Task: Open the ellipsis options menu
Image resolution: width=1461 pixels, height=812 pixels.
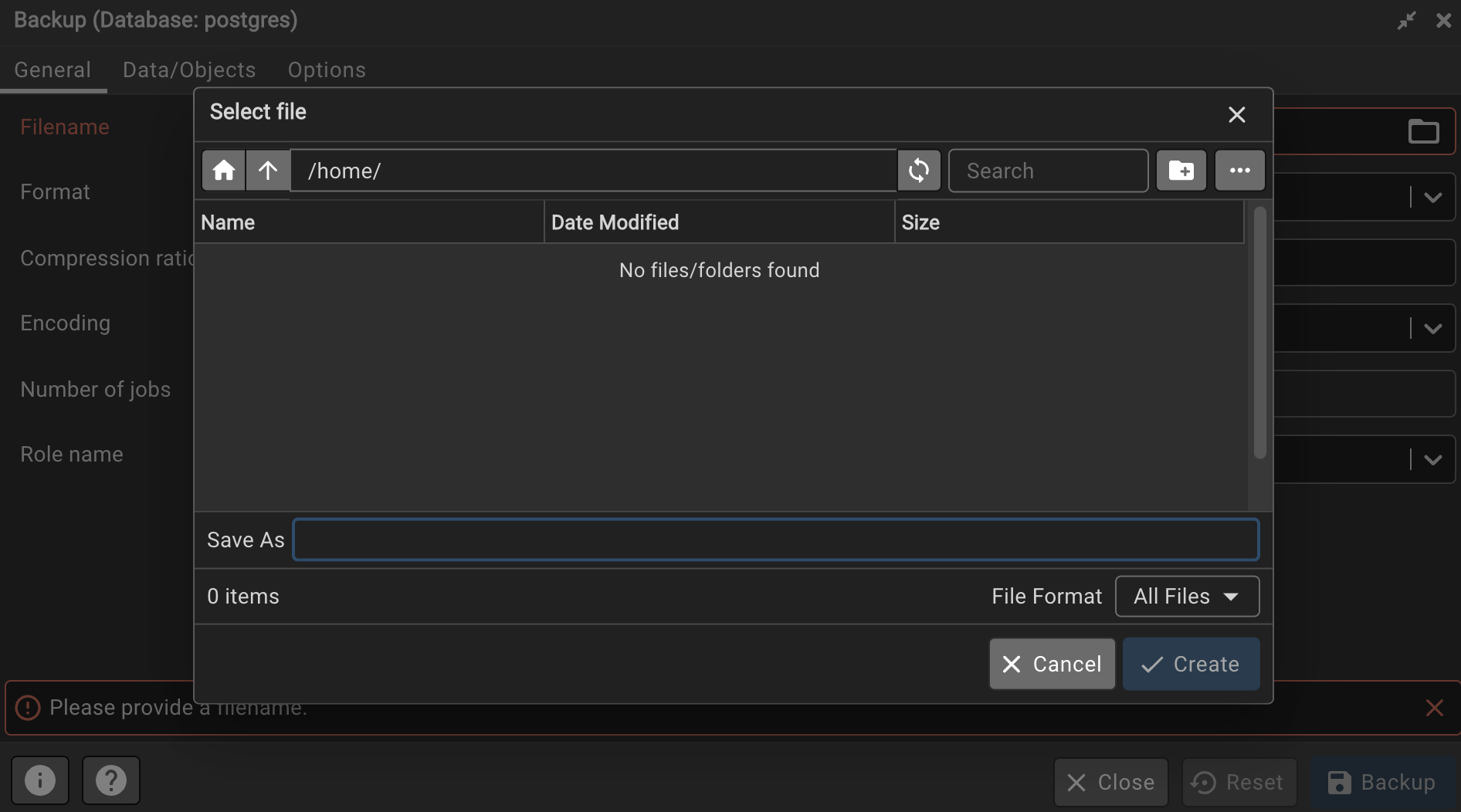Action: [x=1239, y=171]
